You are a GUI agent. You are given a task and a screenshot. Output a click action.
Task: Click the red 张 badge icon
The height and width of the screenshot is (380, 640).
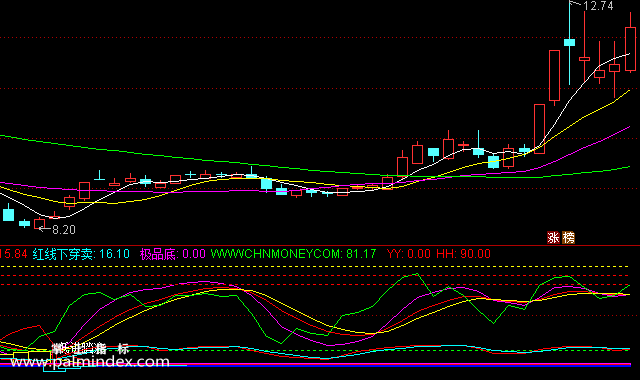[553, 238]
